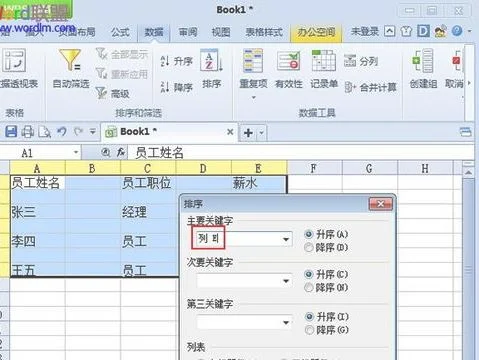The width and height of the screenshot is (479, 360).
Task: Open the primary keyword dropdown
Action: click(286, 239)
